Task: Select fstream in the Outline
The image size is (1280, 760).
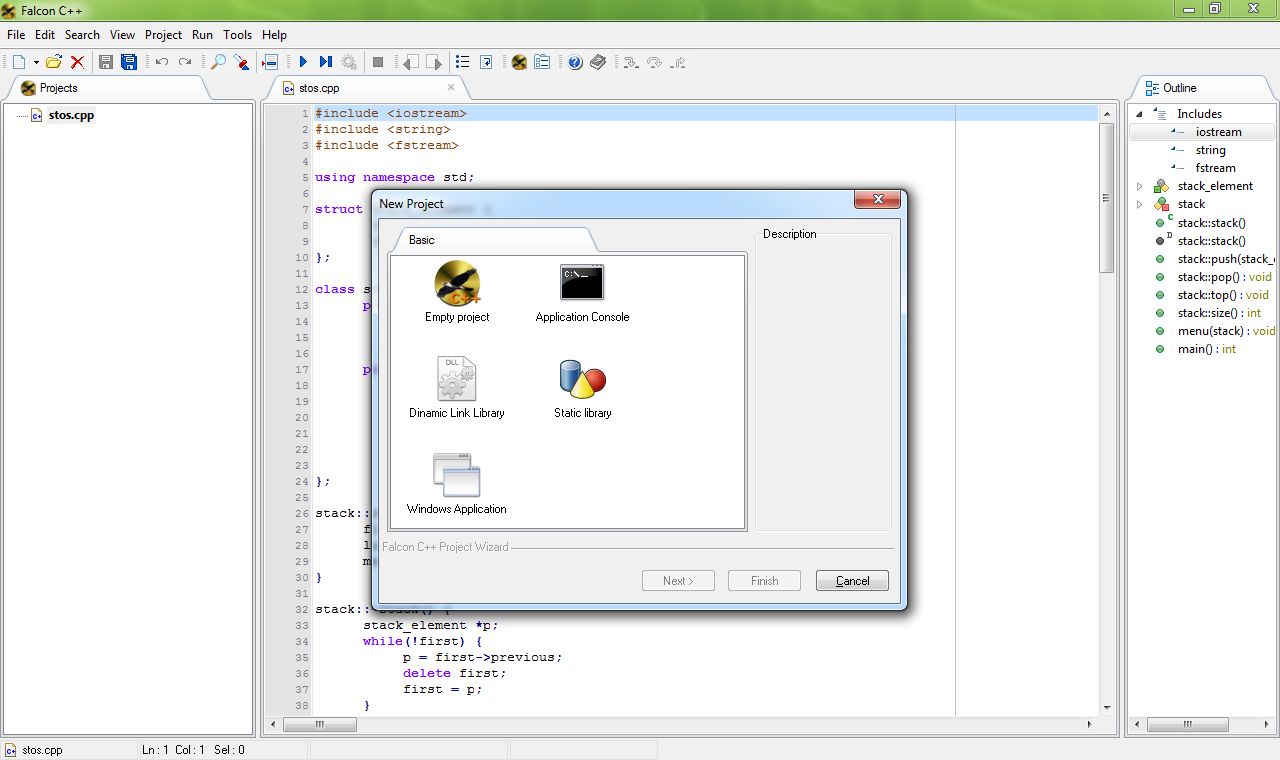Action: pyautogui.click(x=1215, y=168)
